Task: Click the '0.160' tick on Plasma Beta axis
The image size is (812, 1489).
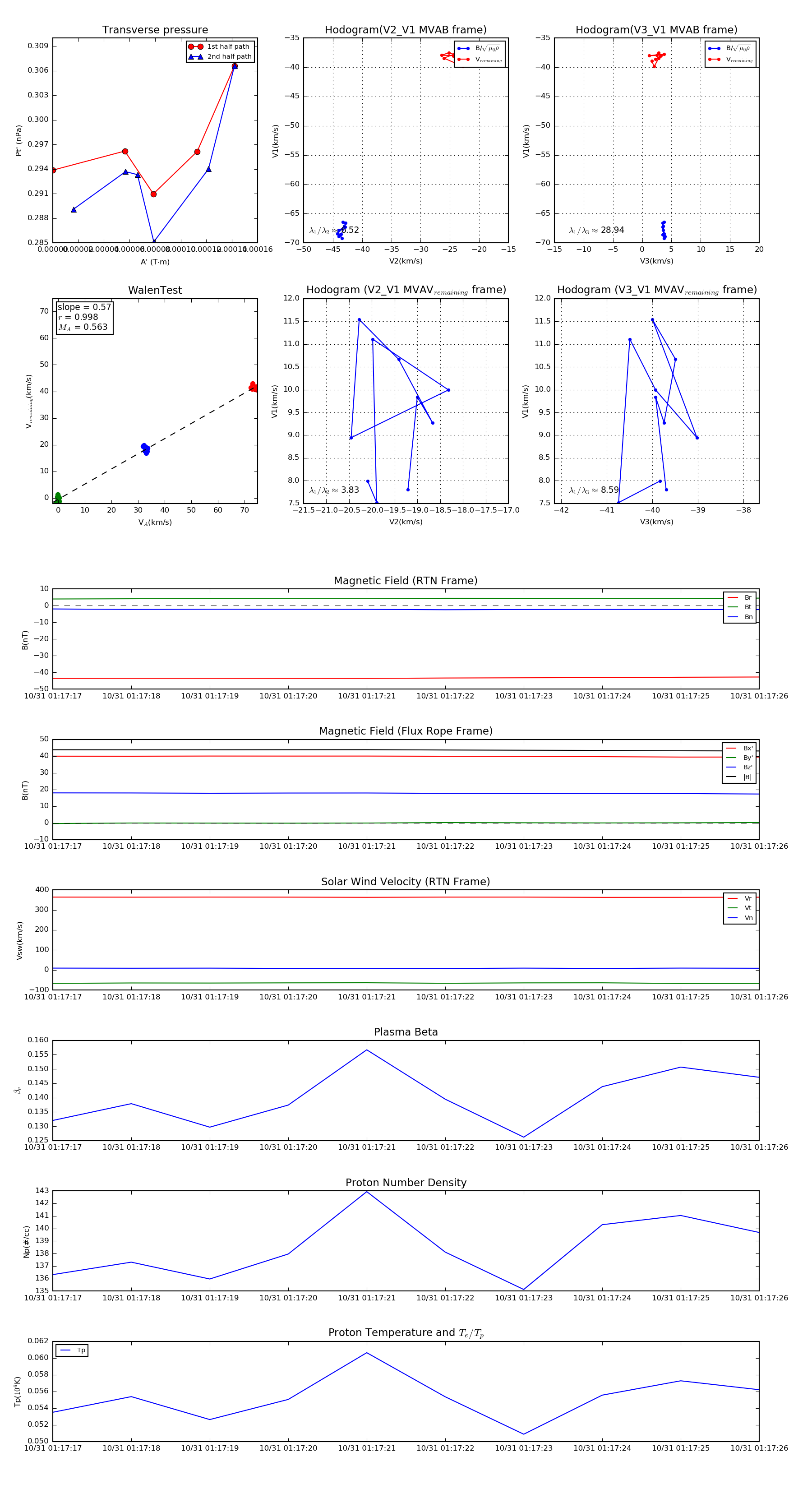Action: pos(38,1040)
